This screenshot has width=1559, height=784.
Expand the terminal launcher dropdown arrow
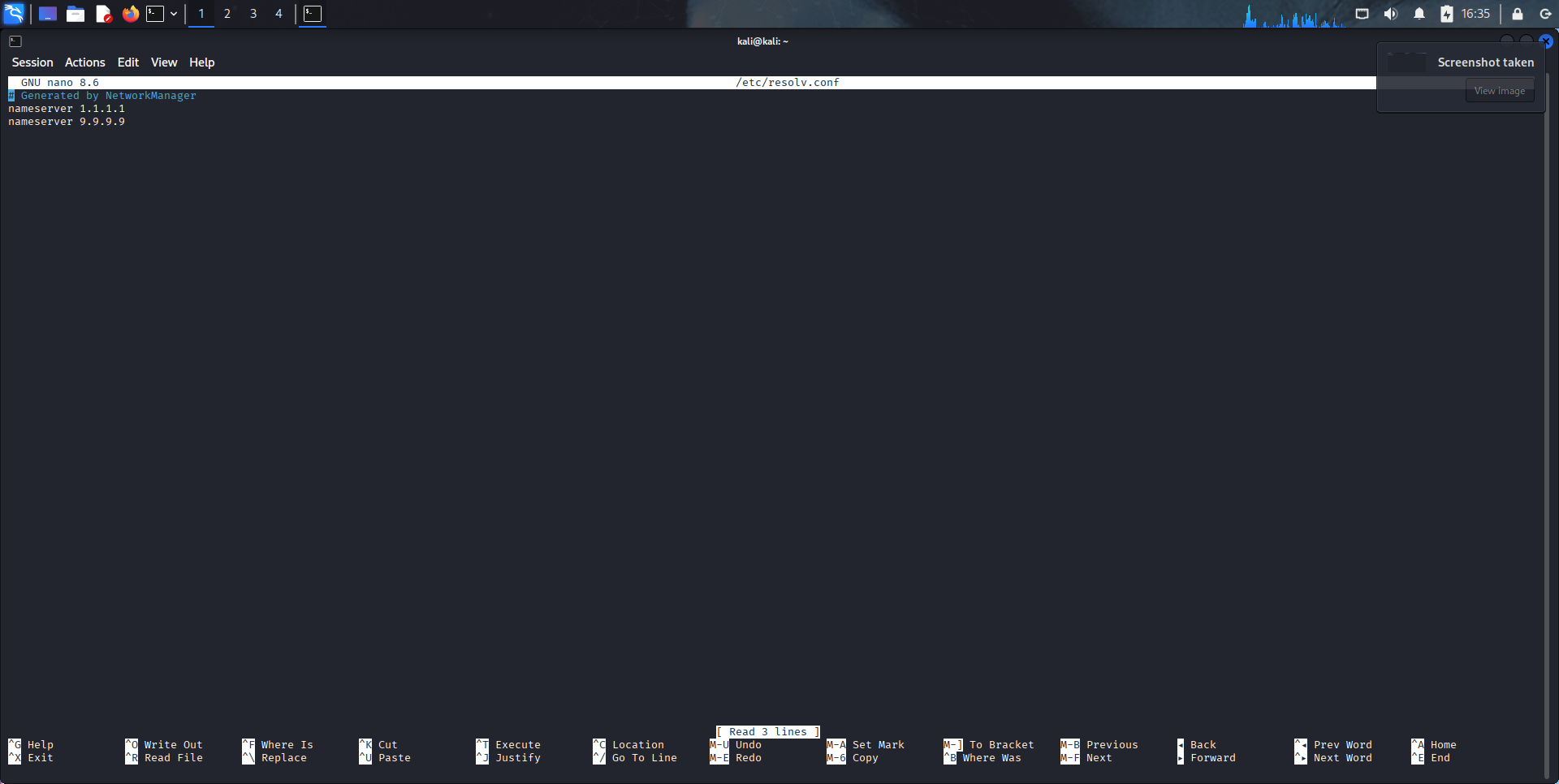[174, 14]
